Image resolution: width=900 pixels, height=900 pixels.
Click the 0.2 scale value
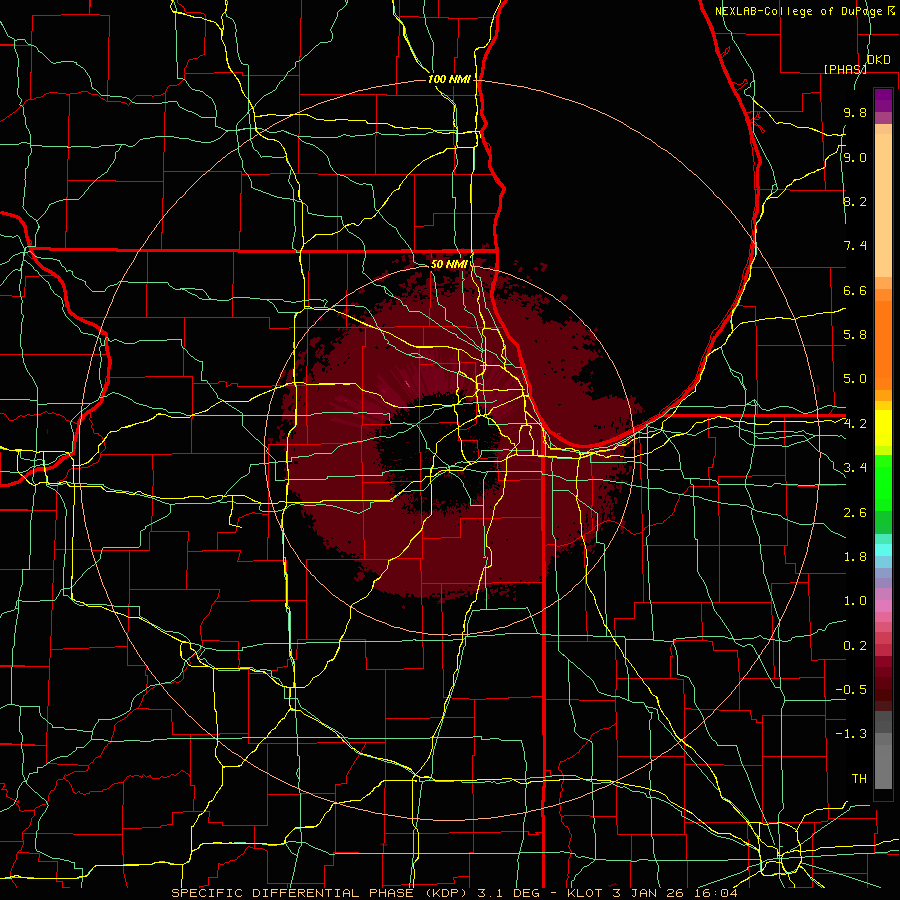(x=855, y=646)
